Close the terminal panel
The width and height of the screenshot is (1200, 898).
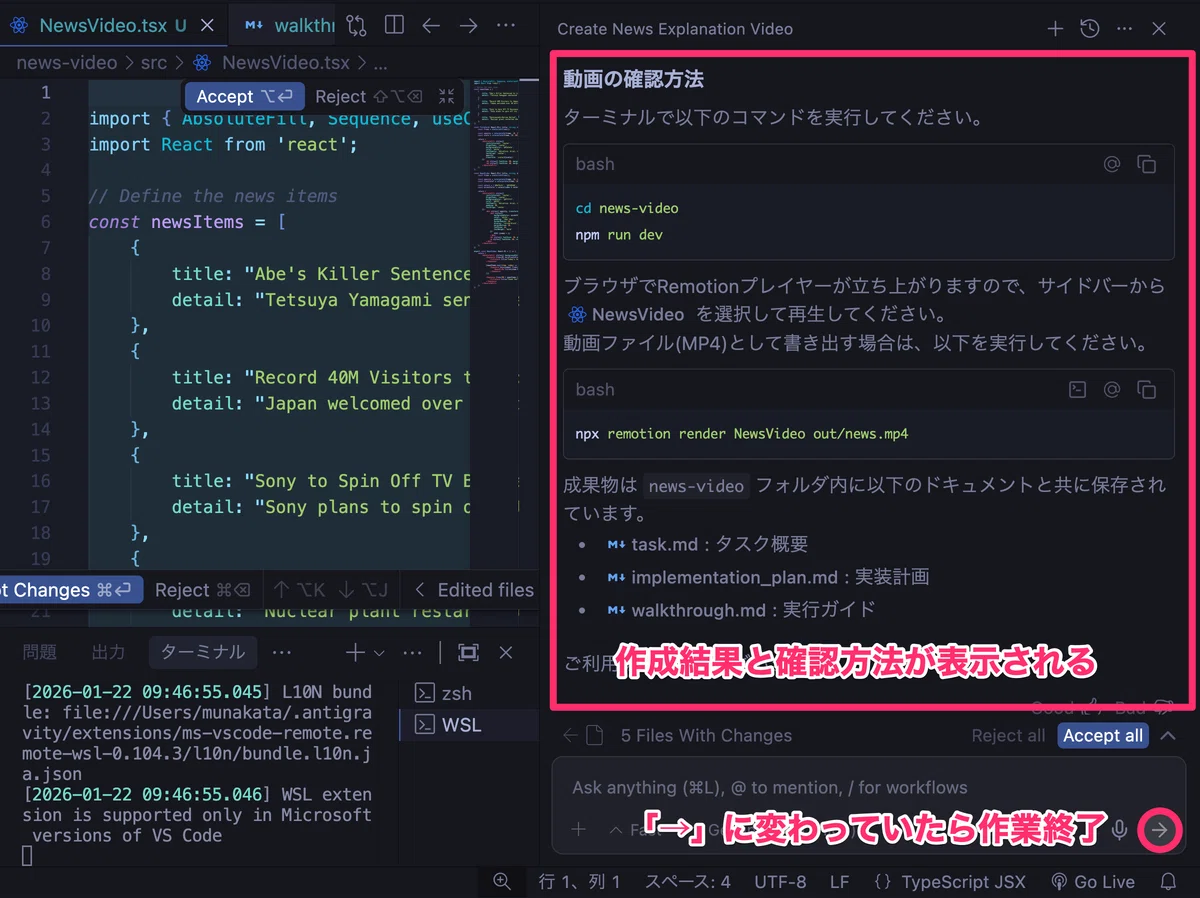tap(506, 652)
